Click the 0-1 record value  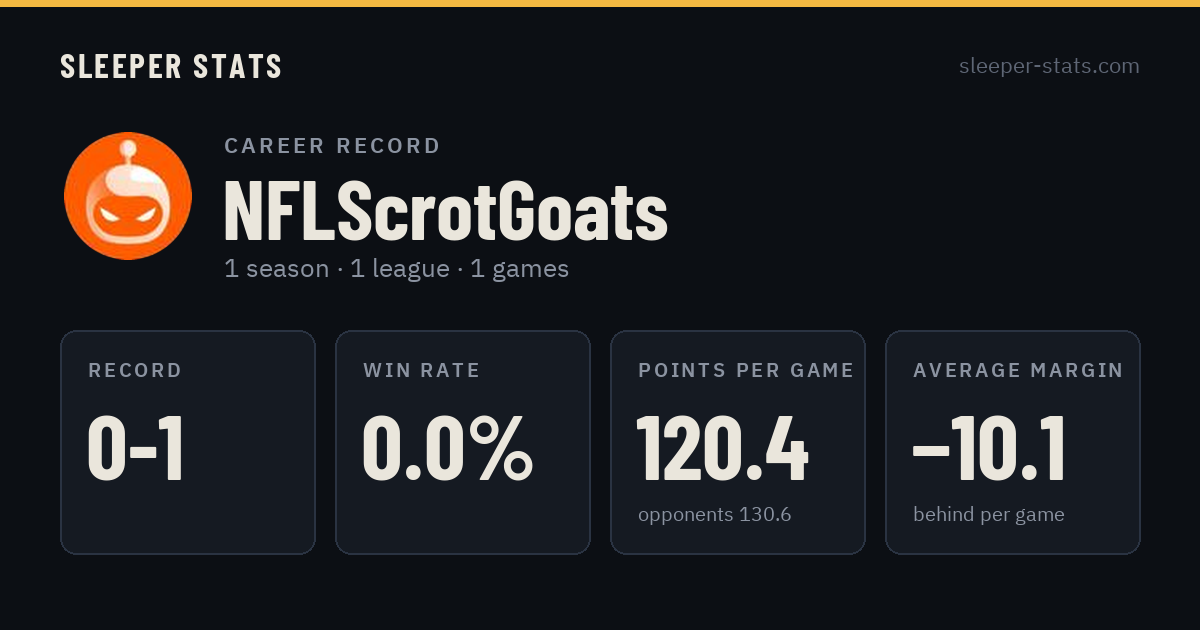(x=136, y=450)
